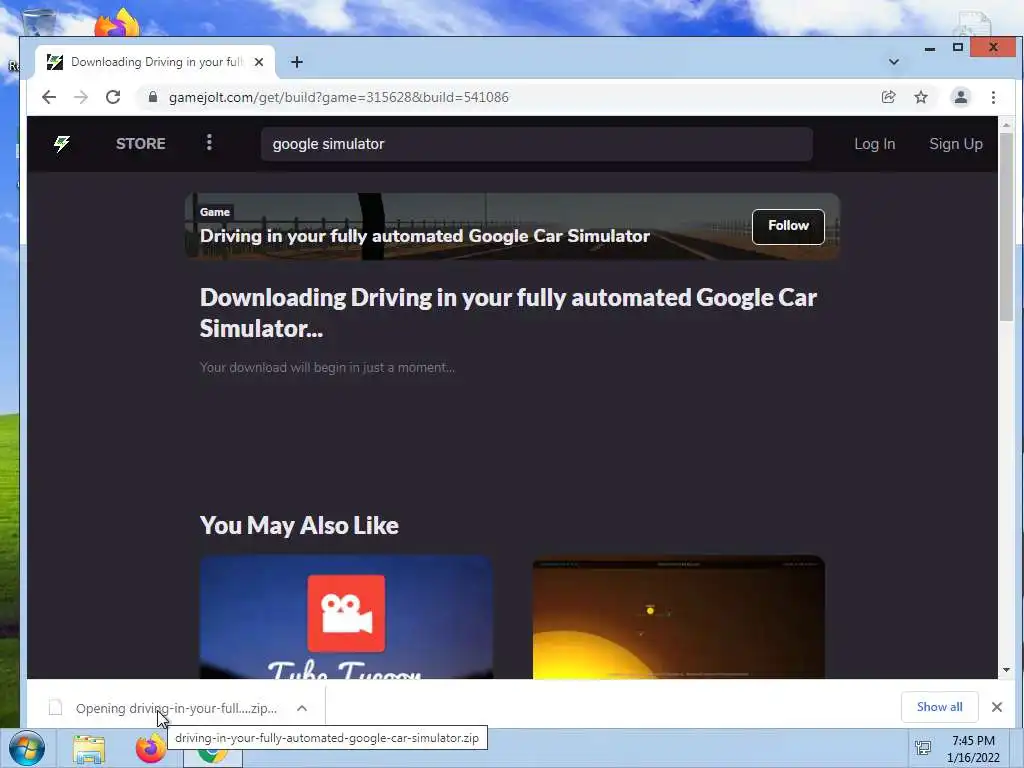
Task: Open Firefox from the taskbar
Action: click(x=151, y=748)
